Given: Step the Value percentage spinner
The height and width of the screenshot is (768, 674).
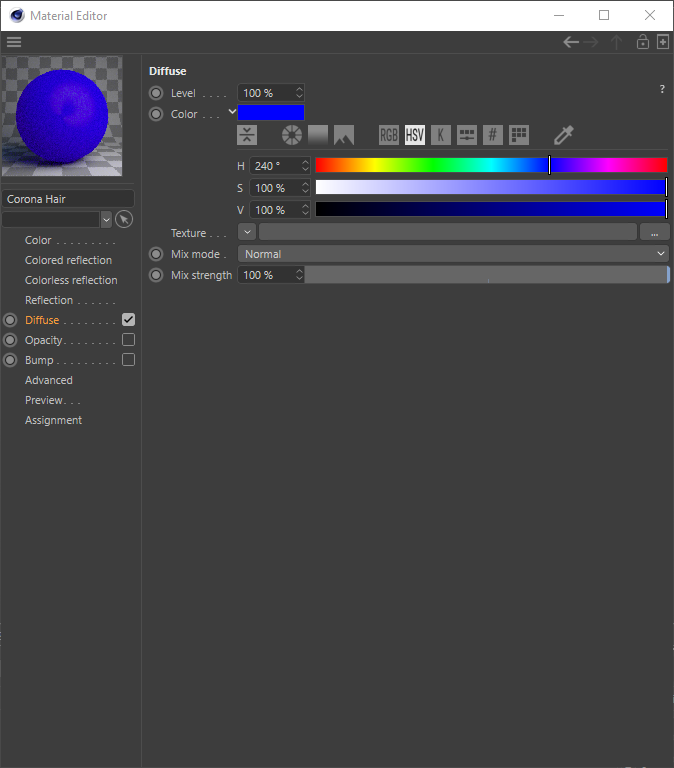Looking at the screenshot, I should [305, 210].
